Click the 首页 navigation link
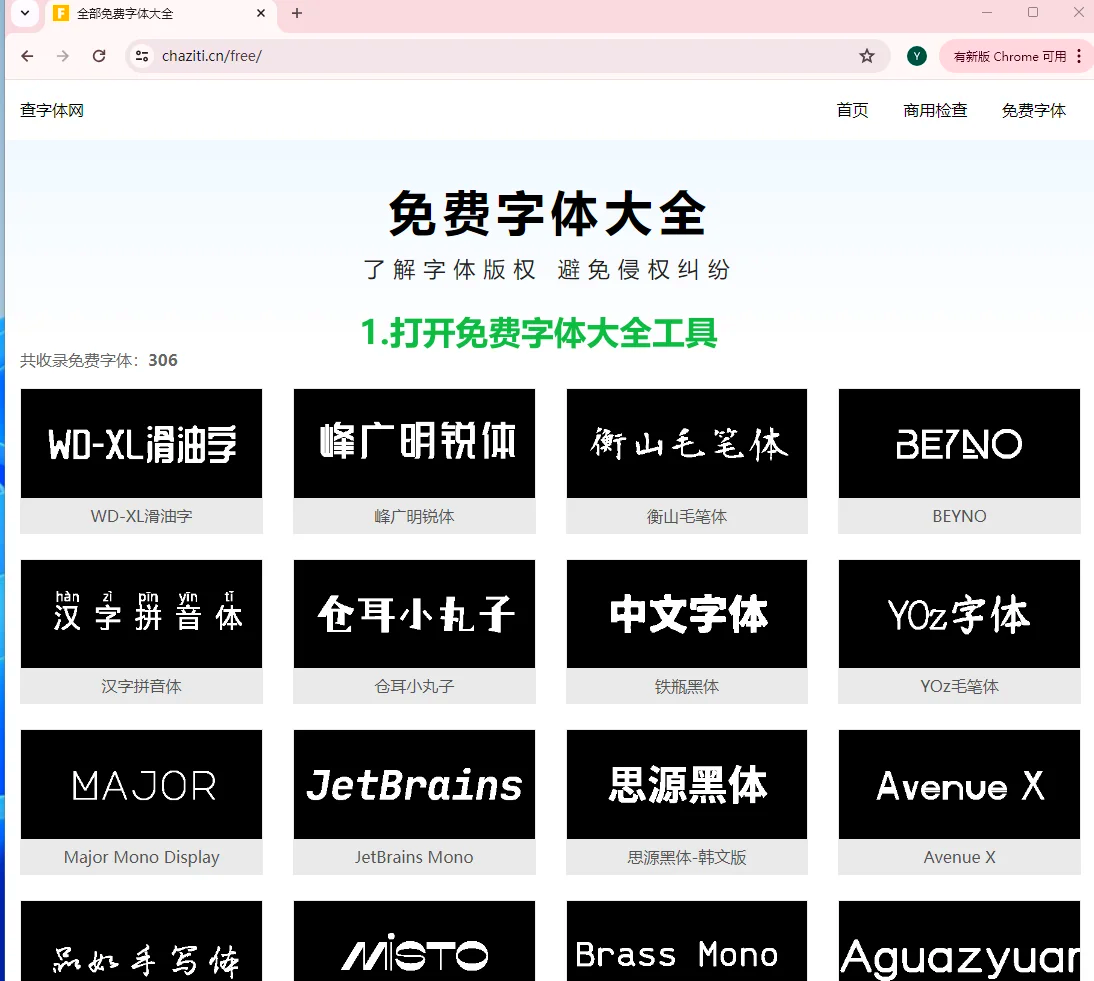The width and height of the screenshot is (1094, 981). coord(852,110)
